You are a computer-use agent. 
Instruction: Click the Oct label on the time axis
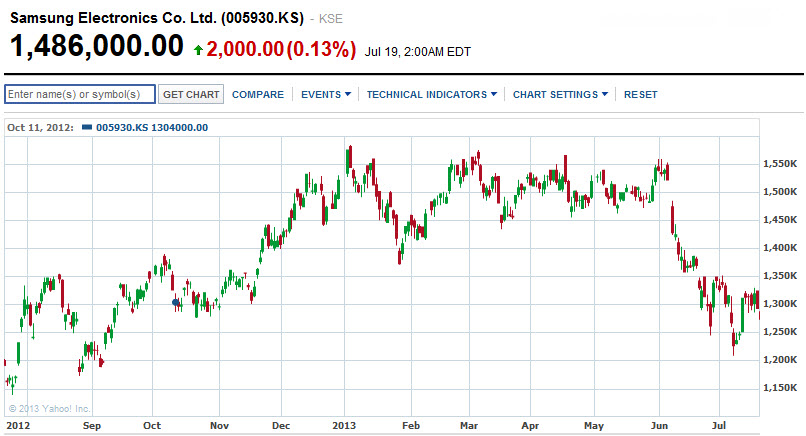coord(152,426)
